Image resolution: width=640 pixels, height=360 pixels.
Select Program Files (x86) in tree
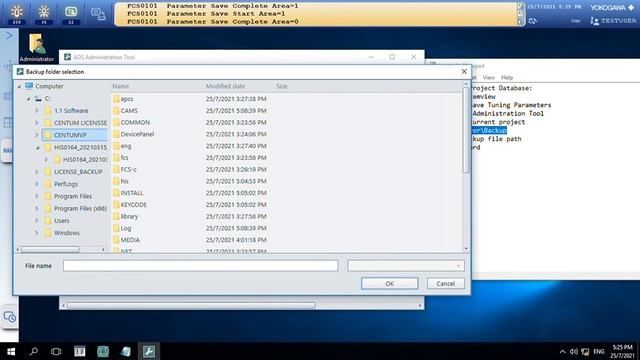[80, 209]
